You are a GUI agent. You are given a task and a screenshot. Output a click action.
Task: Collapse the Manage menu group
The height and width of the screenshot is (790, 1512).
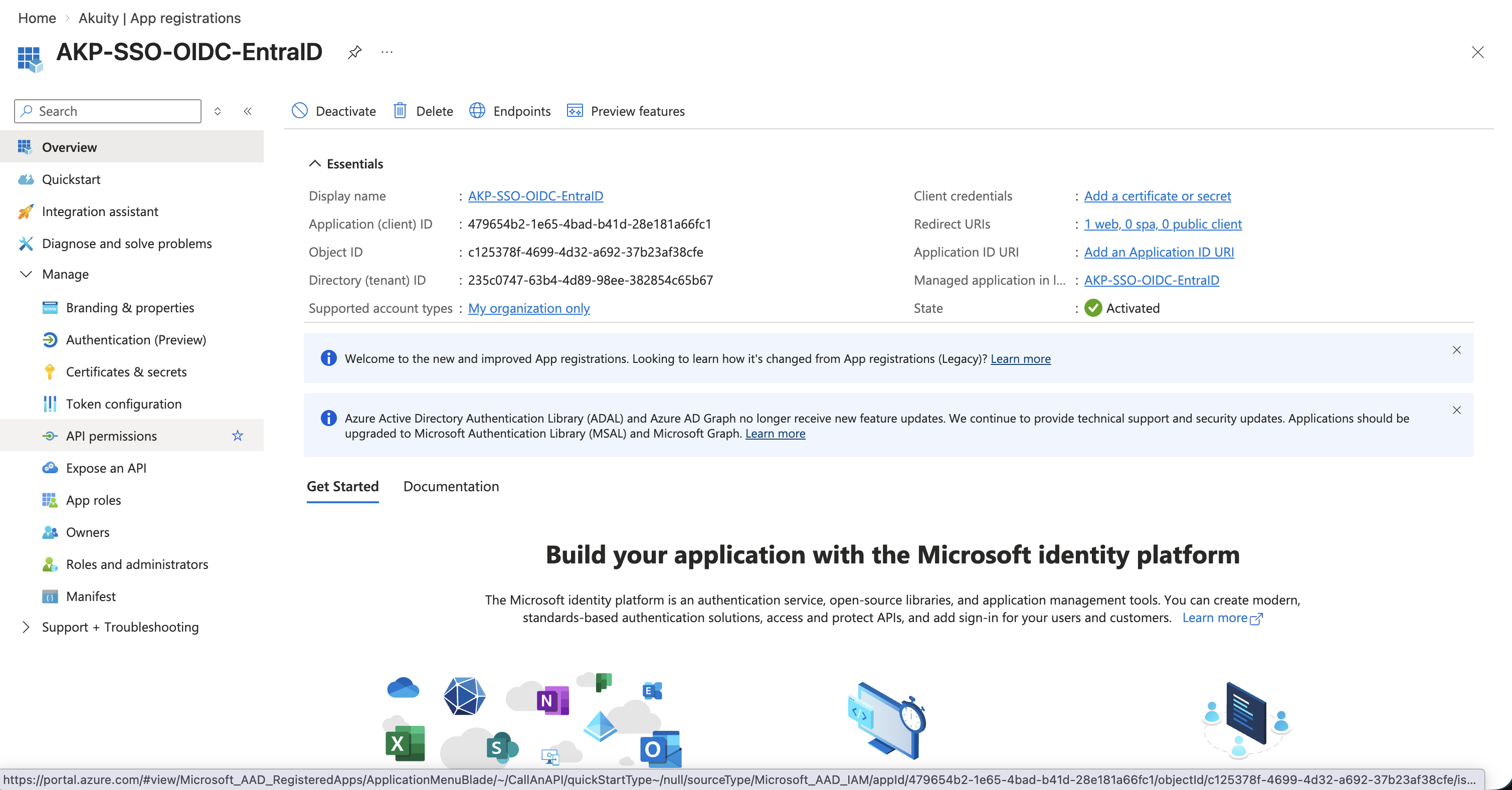[25, 274]
